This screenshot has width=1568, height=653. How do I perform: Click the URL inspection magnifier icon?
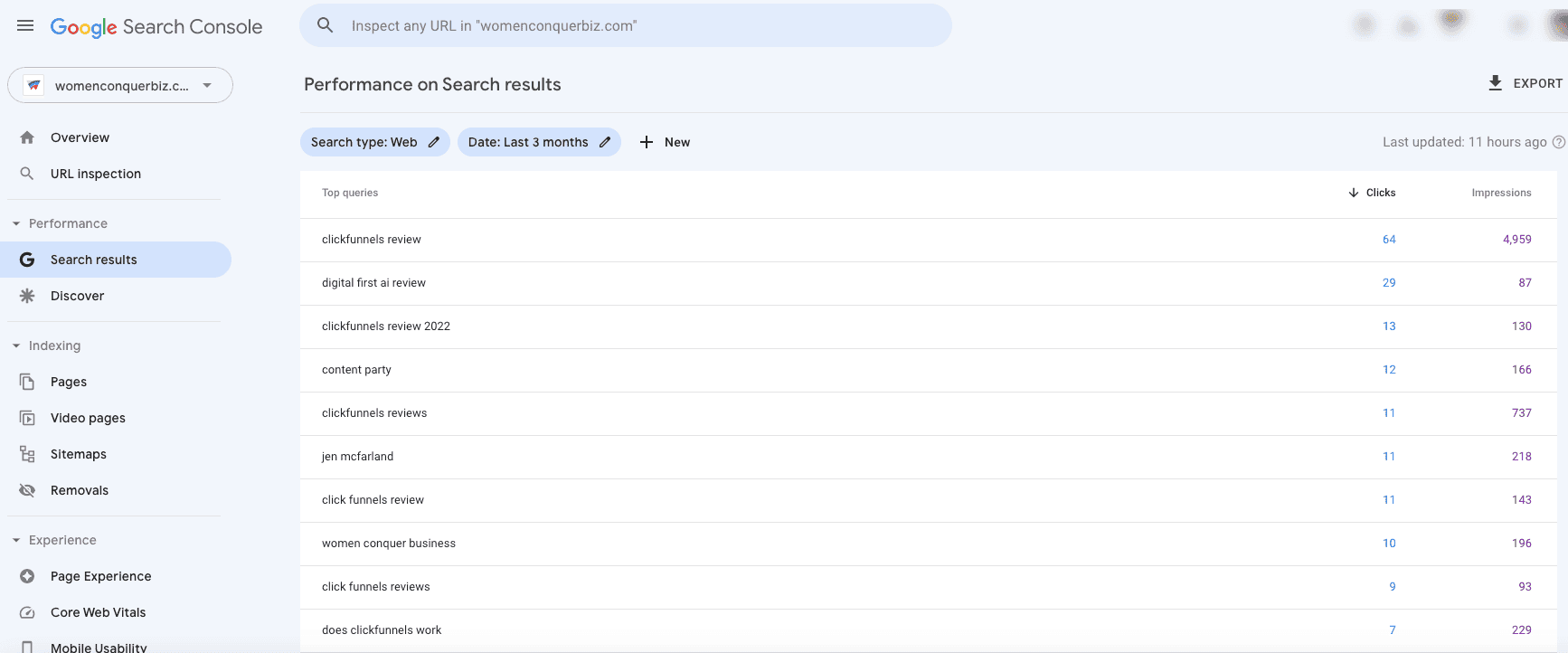click(x=27, y=174)
